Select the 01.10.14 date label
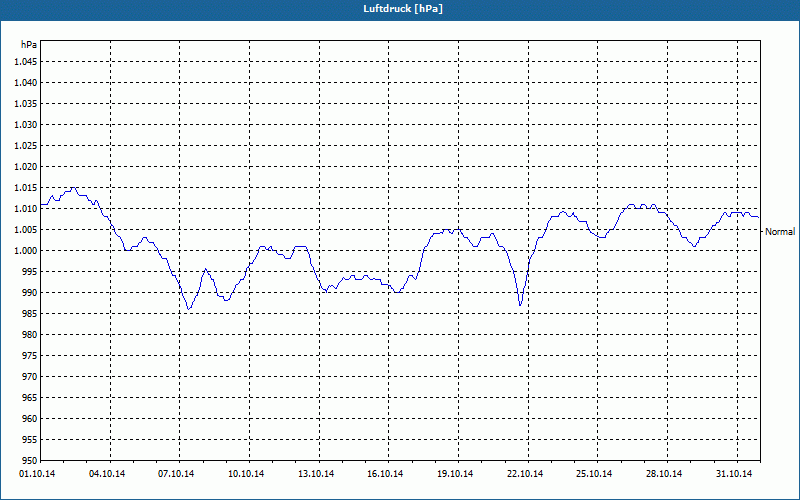800x500 pixels. click(37, 474)
